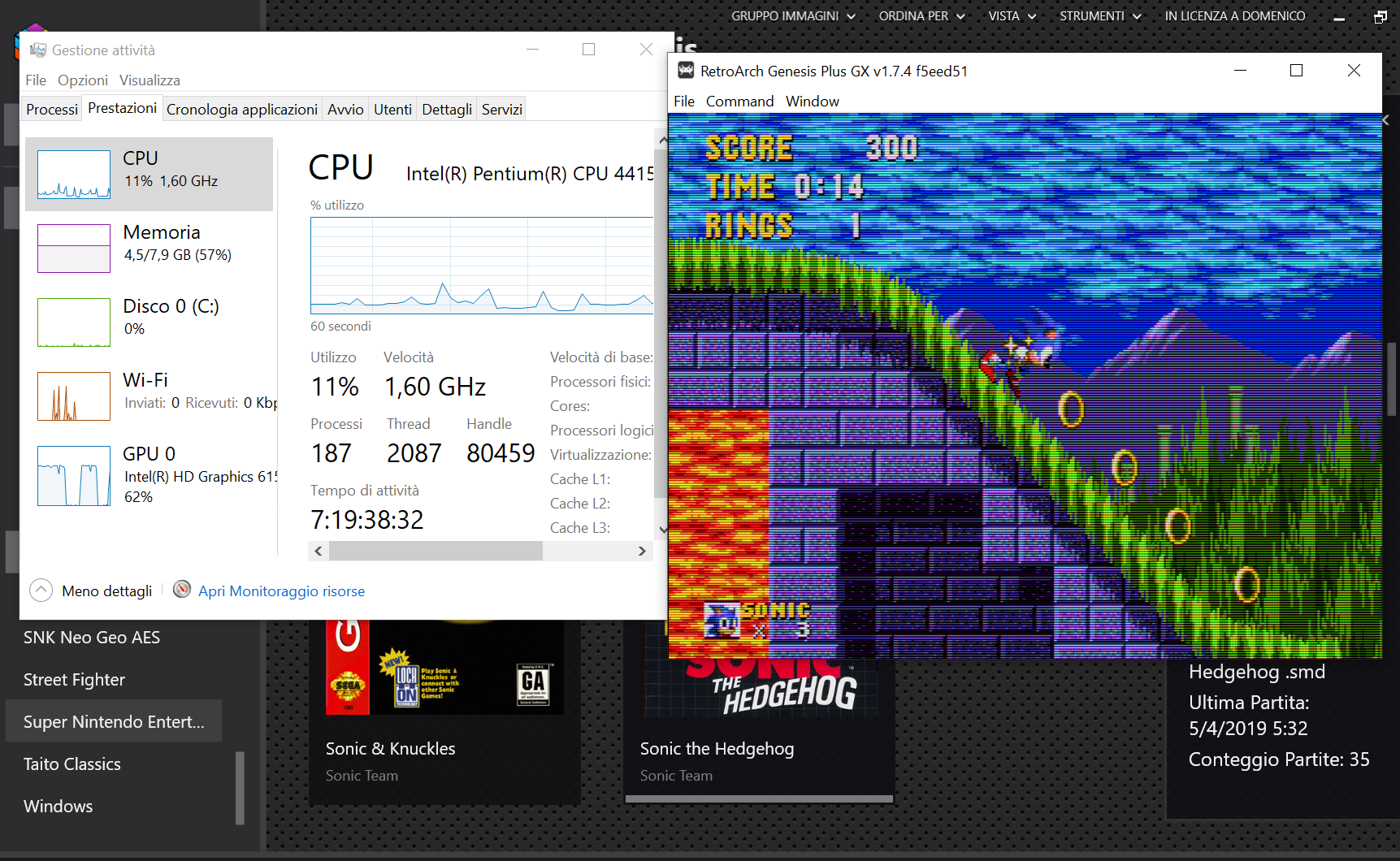This screenshot has height=861, width=1400.
Task: Click the Sonic & Knuckles game title
Action: pyautogui.click(x=390, y=749)
